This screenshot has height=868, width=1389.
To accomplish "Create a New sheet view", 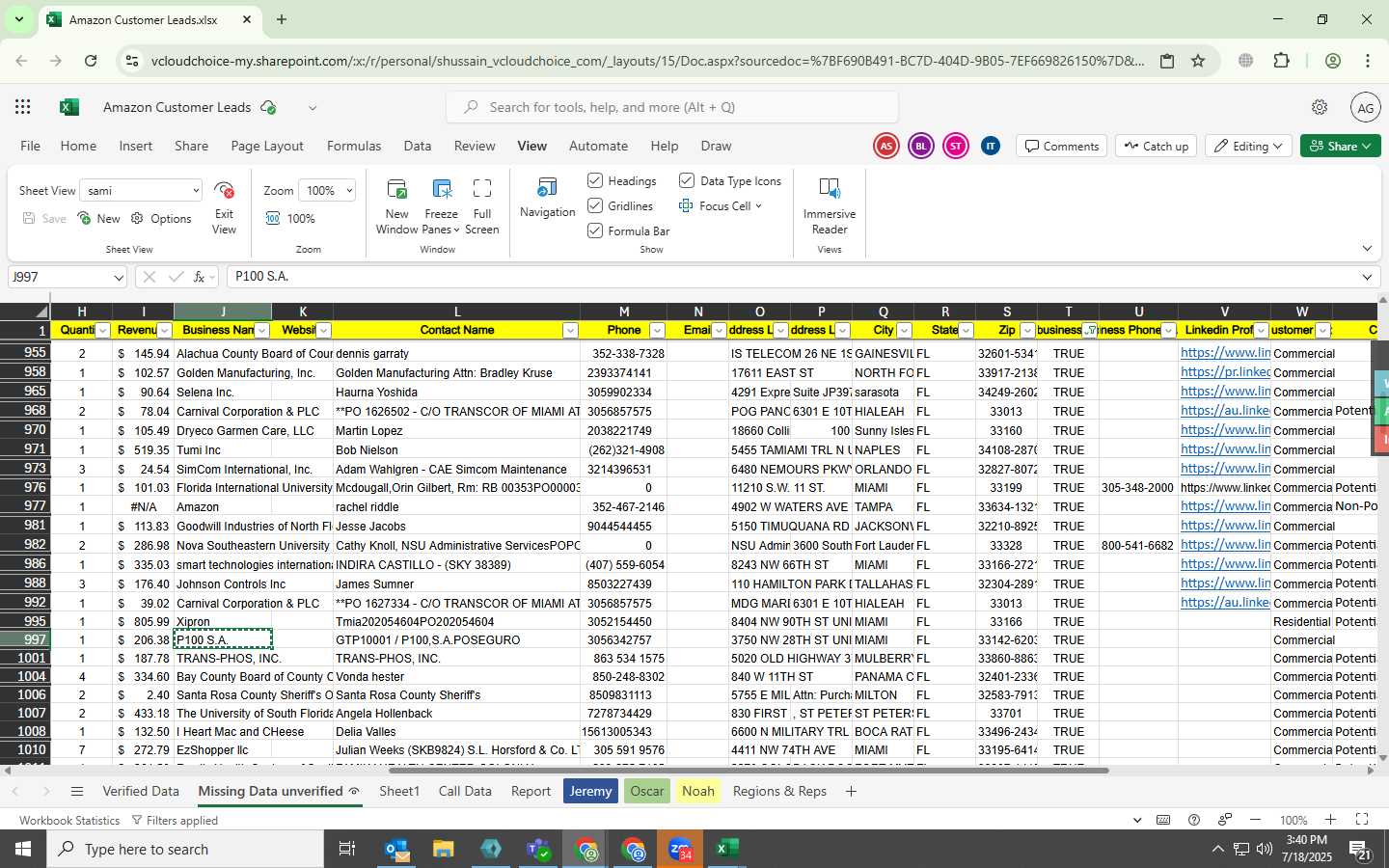I will [98, 219].
